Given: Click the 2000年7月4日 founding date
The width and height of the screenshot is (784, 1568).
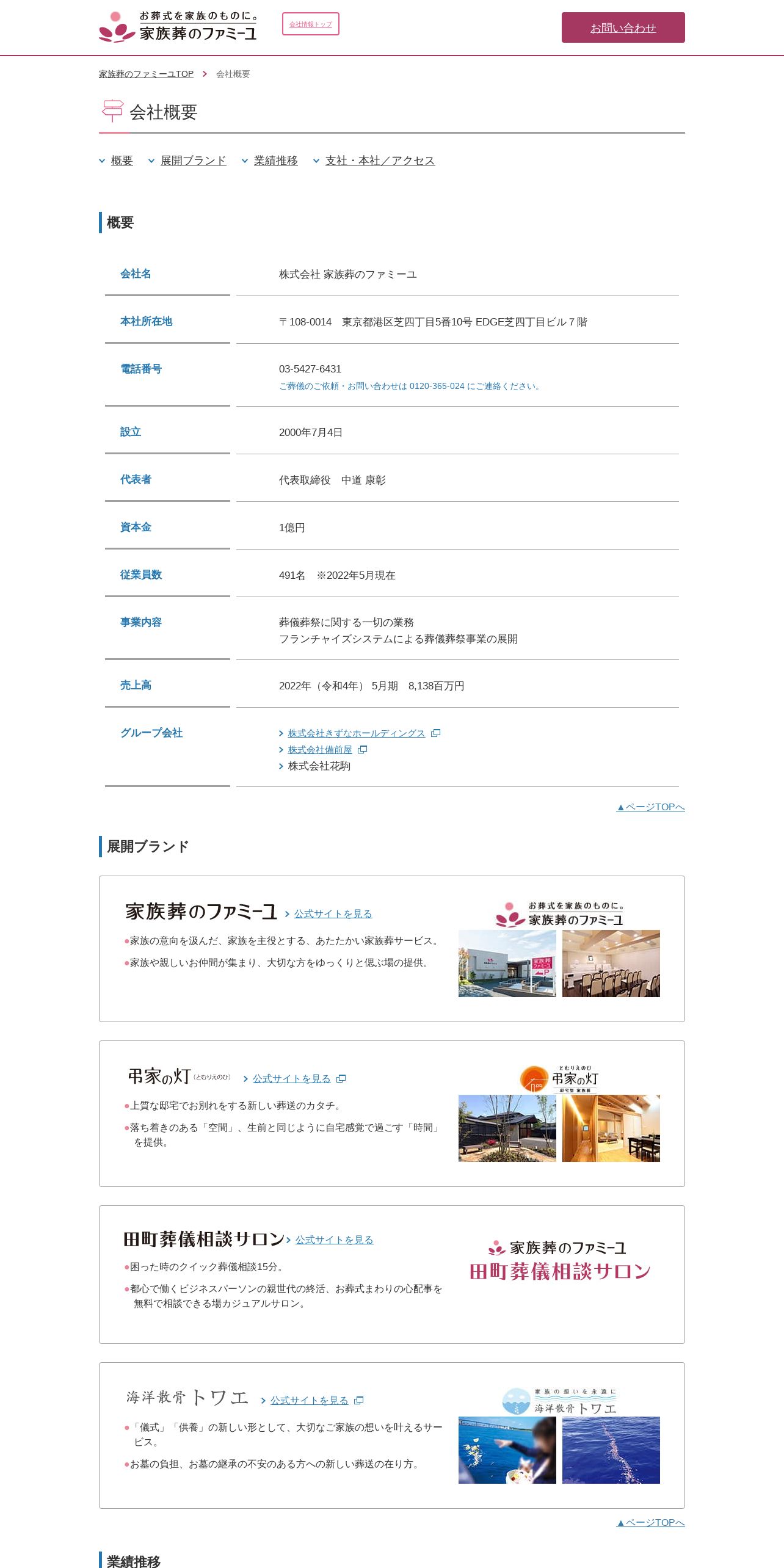Looking at the screenshot, I should (x=310, y=433).
